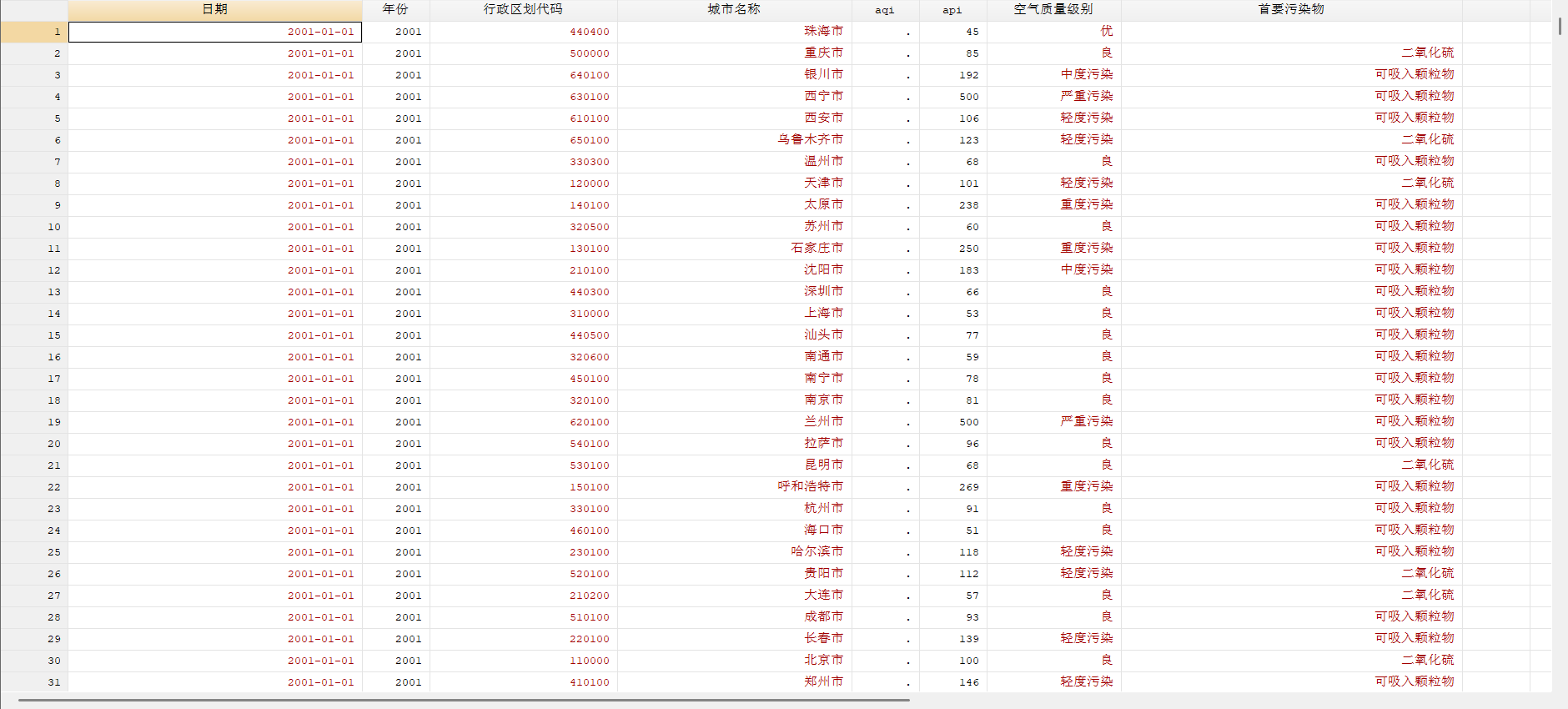Viewport: 1568px width, 709px height.
Task: Click 严重污染 cell in 西宁市 row
Action: 1054,97
